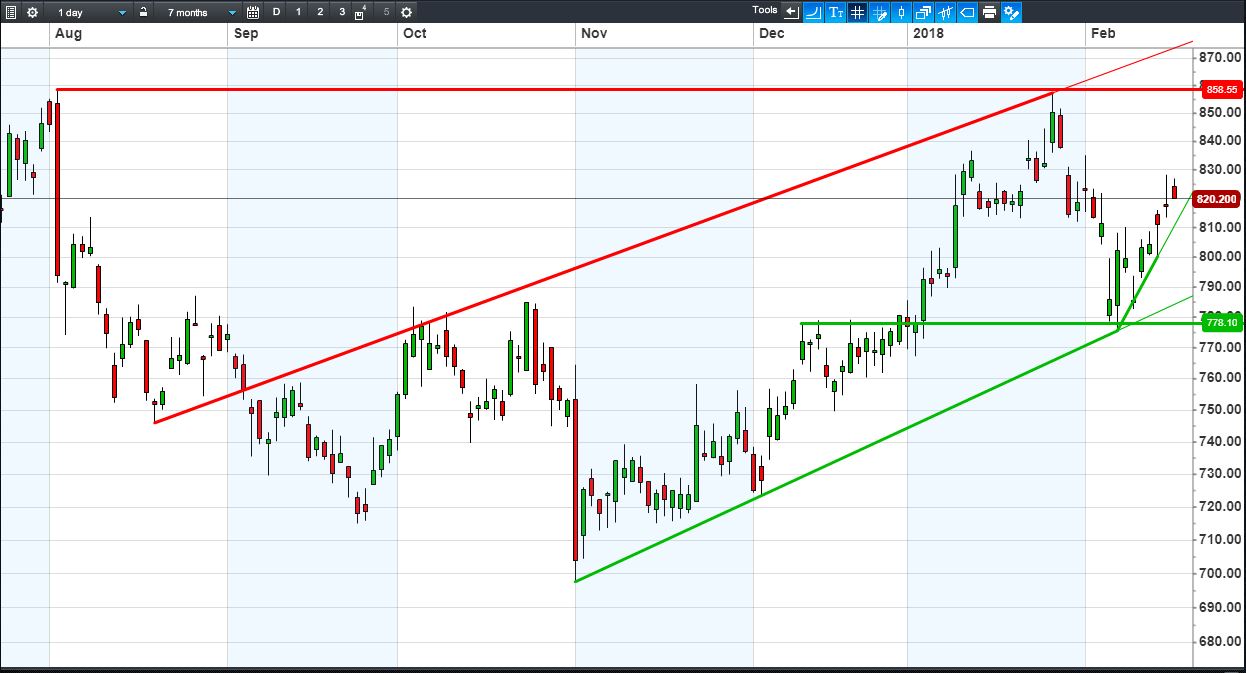This screenshot has height=673, width=1246.
Task: Switch to saved layout 3
Action: (342, 12)
